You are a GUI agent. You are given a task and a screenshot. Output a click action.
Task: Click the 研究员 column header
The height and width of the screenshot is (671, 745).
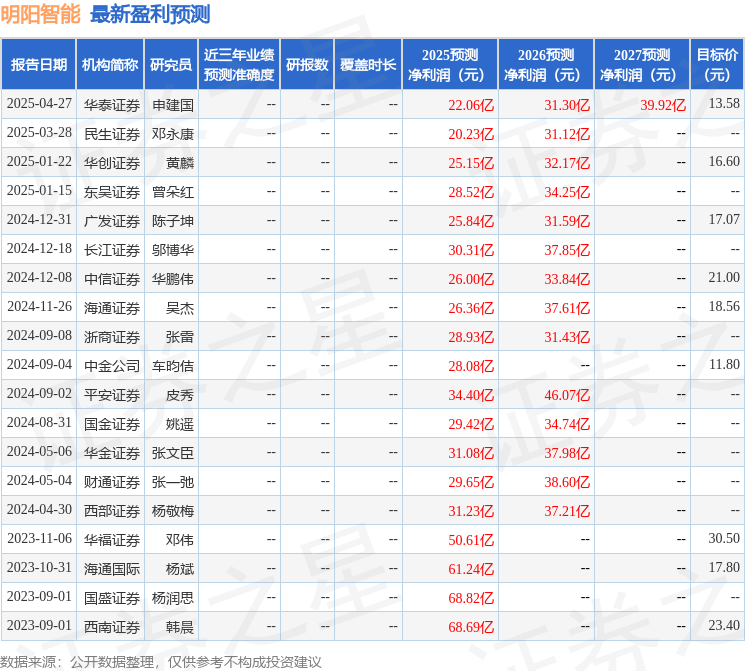tap(171, 65)
